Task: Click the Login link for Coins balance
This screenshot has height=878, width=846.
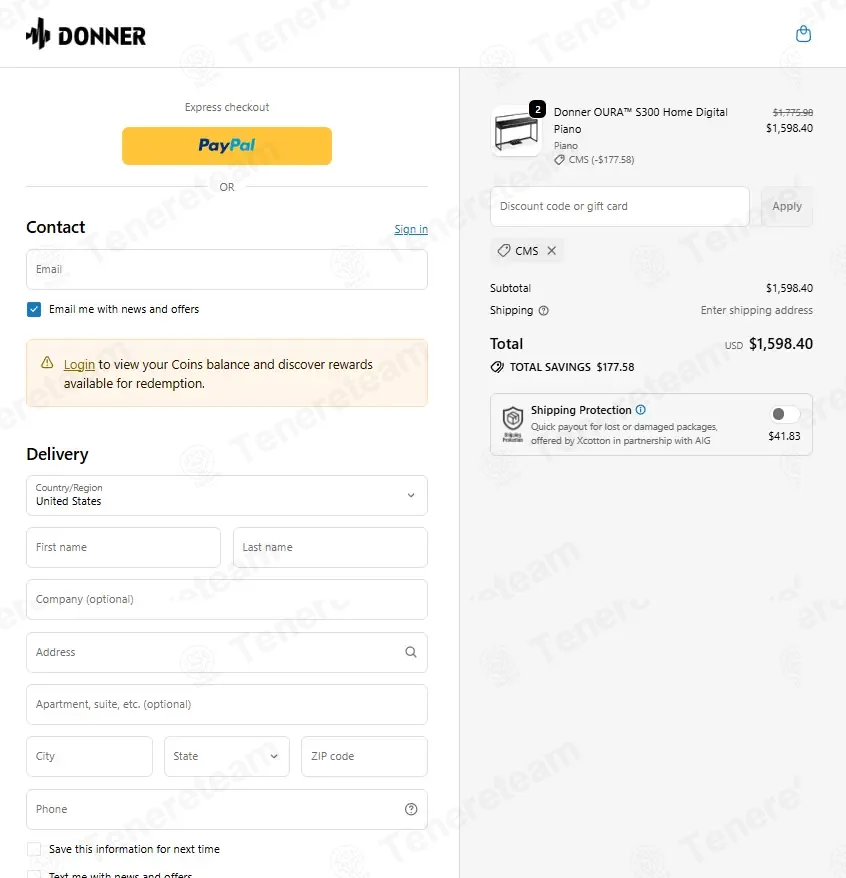Action: click(x=79, y=365)
